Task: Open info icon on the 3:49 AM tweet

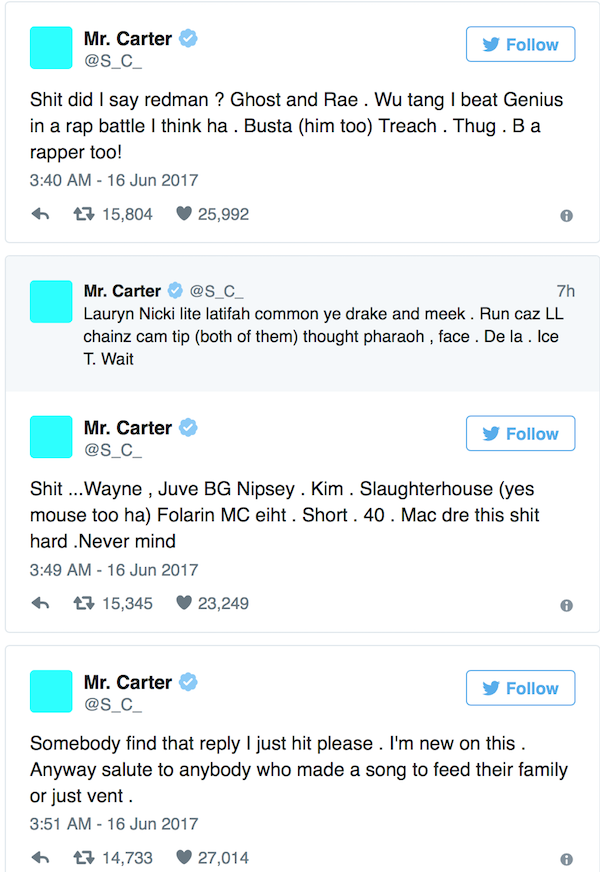Action: click(x=566, y=605)
